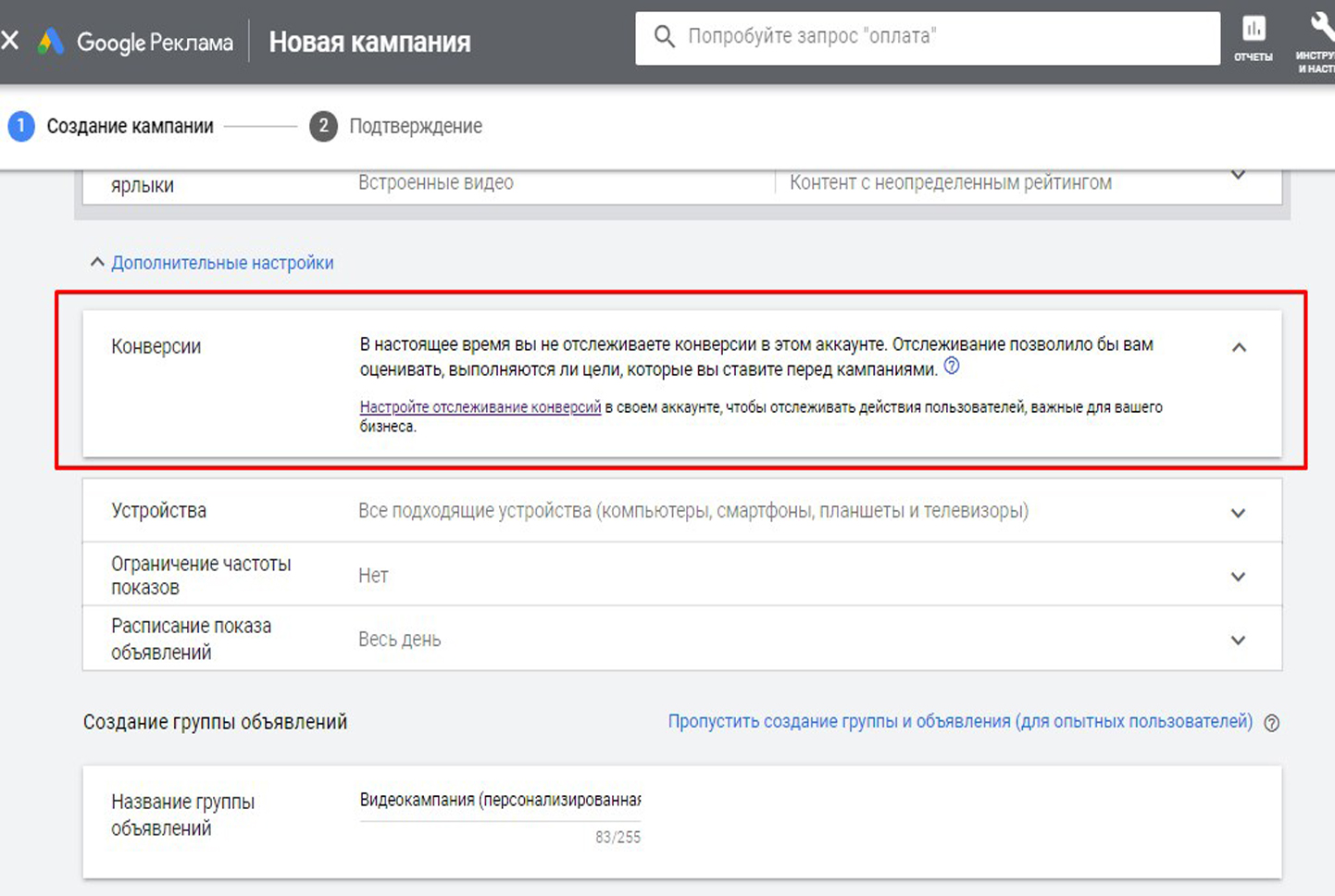The image size is (1335, 896).
Task: Collapse the Конверсии panel chevron
Action: (1239, 348)
